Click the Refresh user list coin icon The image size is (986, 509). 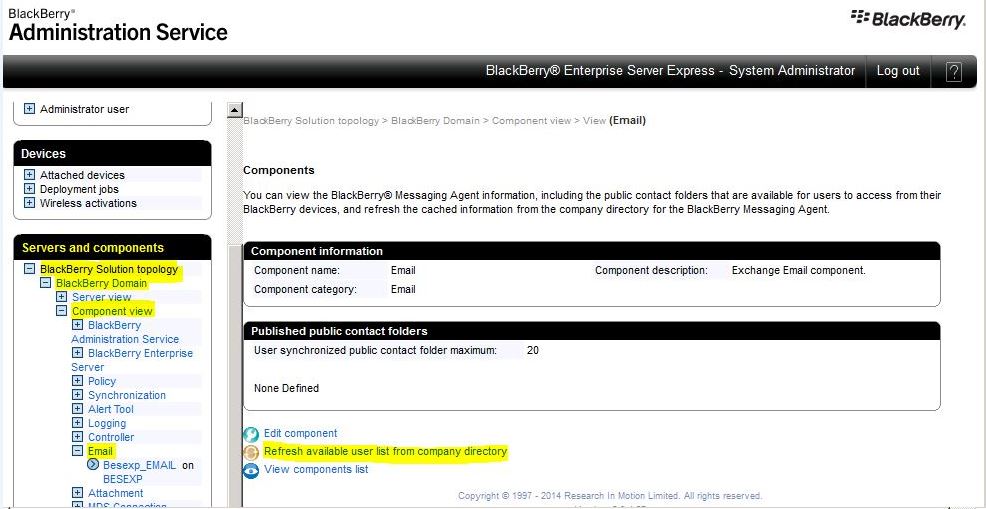pos(251,453)
